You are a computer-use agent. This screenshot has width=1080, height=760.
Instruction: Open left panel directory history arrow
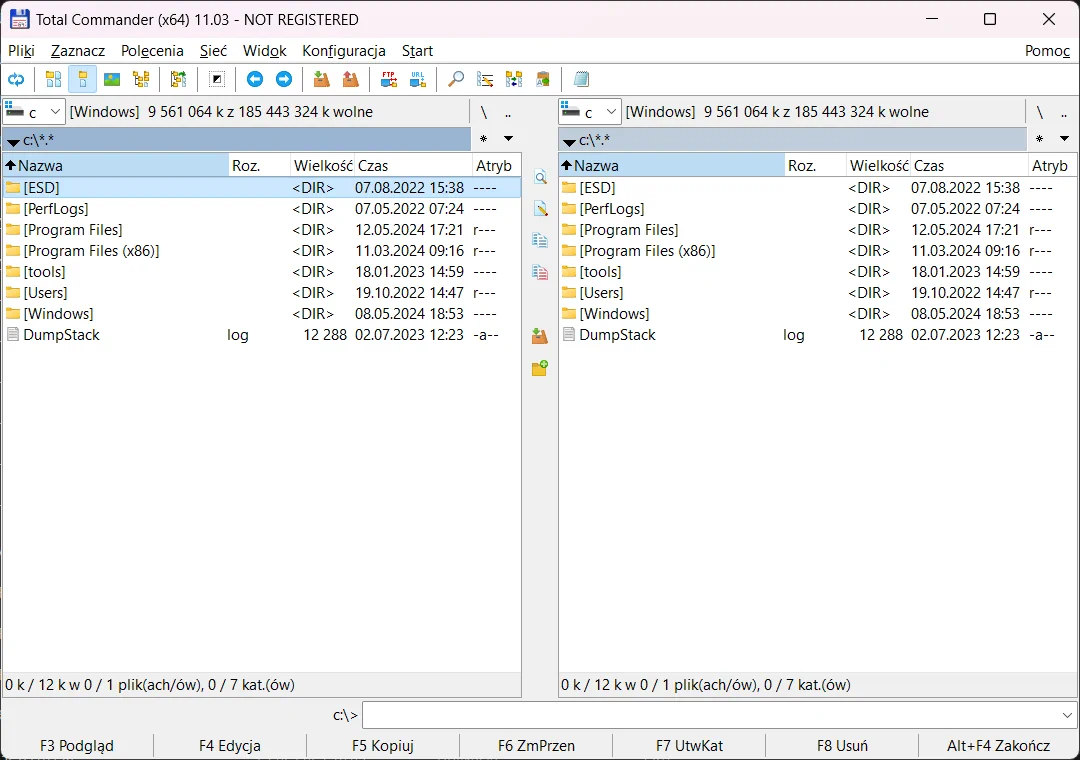click(x=508, y=138)
